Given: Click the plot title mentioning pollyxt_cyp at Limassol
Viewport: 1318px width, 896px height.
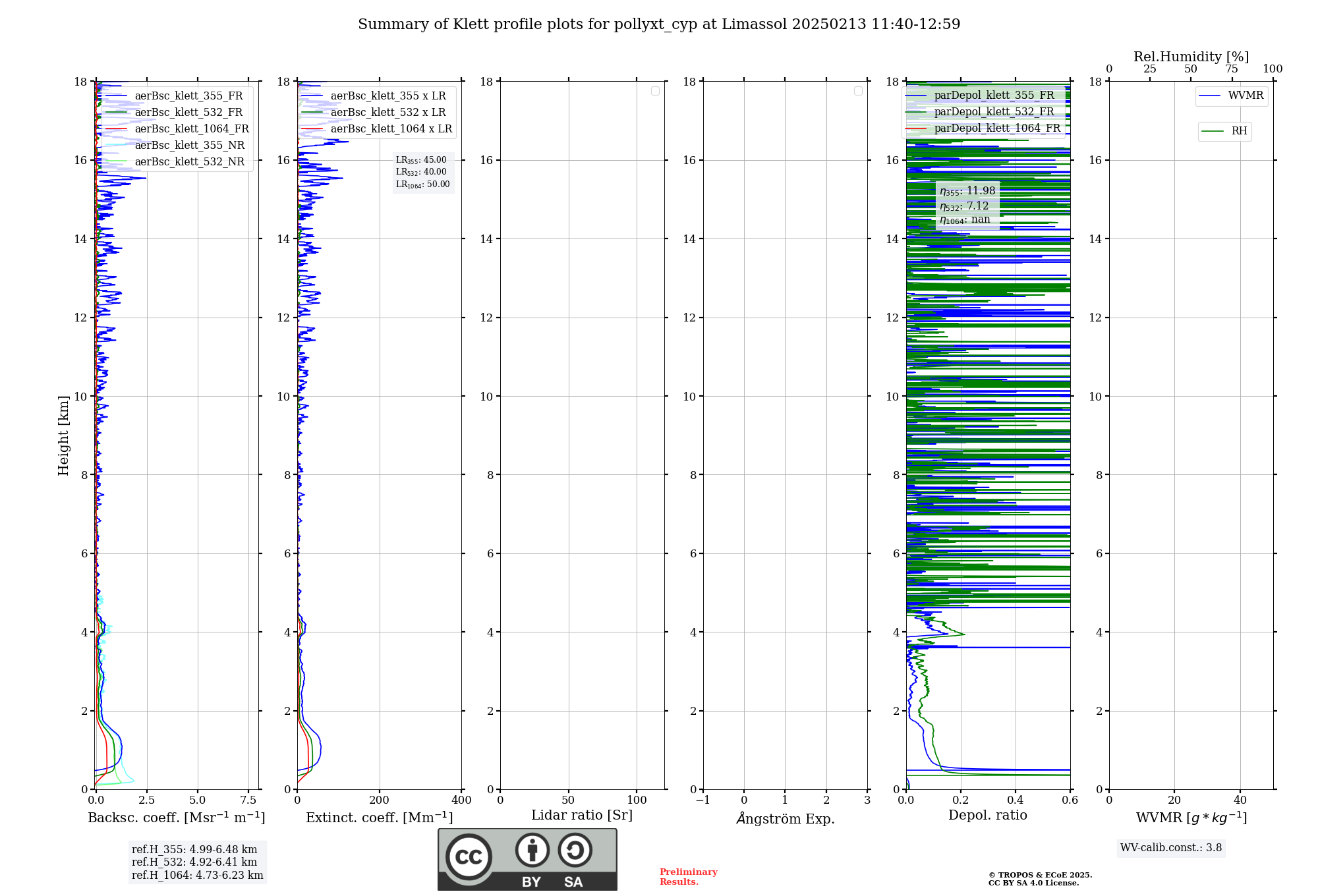Looking at the screenshot, I should (x=659, y=24).
